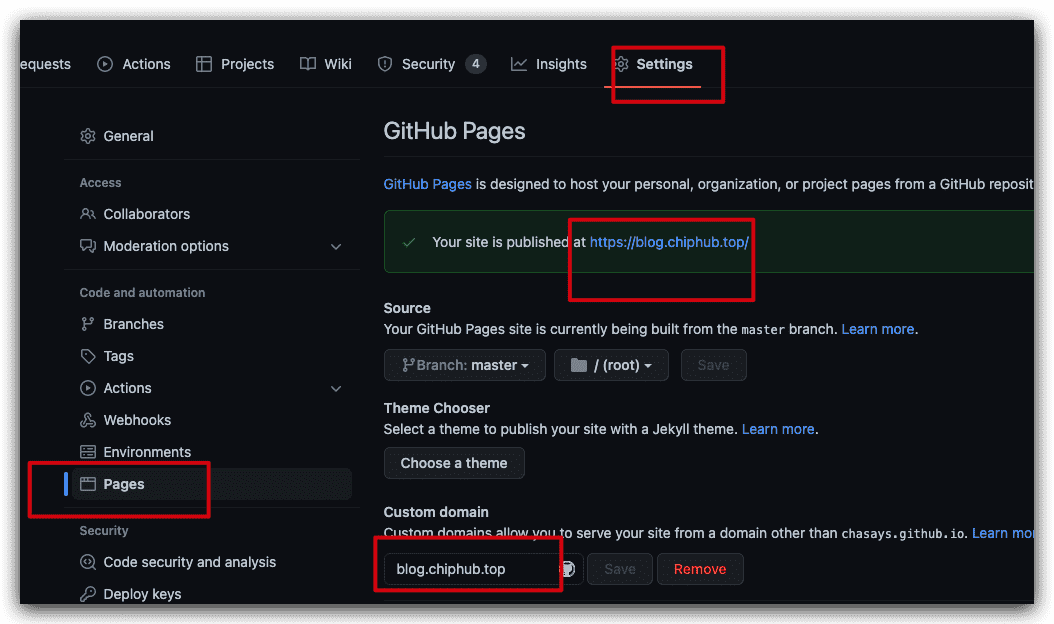This screenshot has width=1054, height=624.
Task: Click Learn more link in Theme Chooser section
Action: [x=778, y=429]
